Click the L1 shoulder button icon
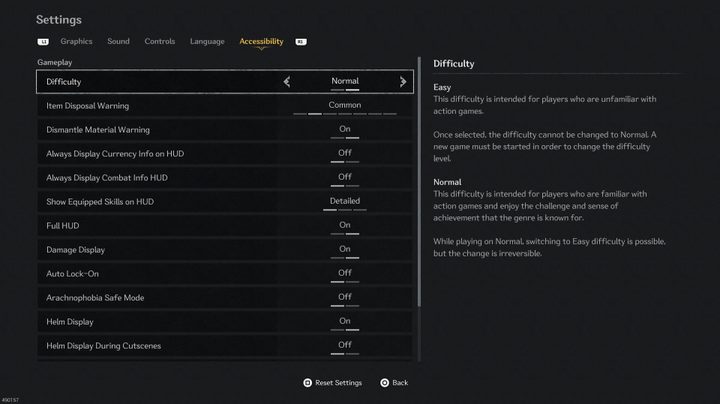Image resolution: width=720 pixels, height=404 pixels. [x=43, y=42]
